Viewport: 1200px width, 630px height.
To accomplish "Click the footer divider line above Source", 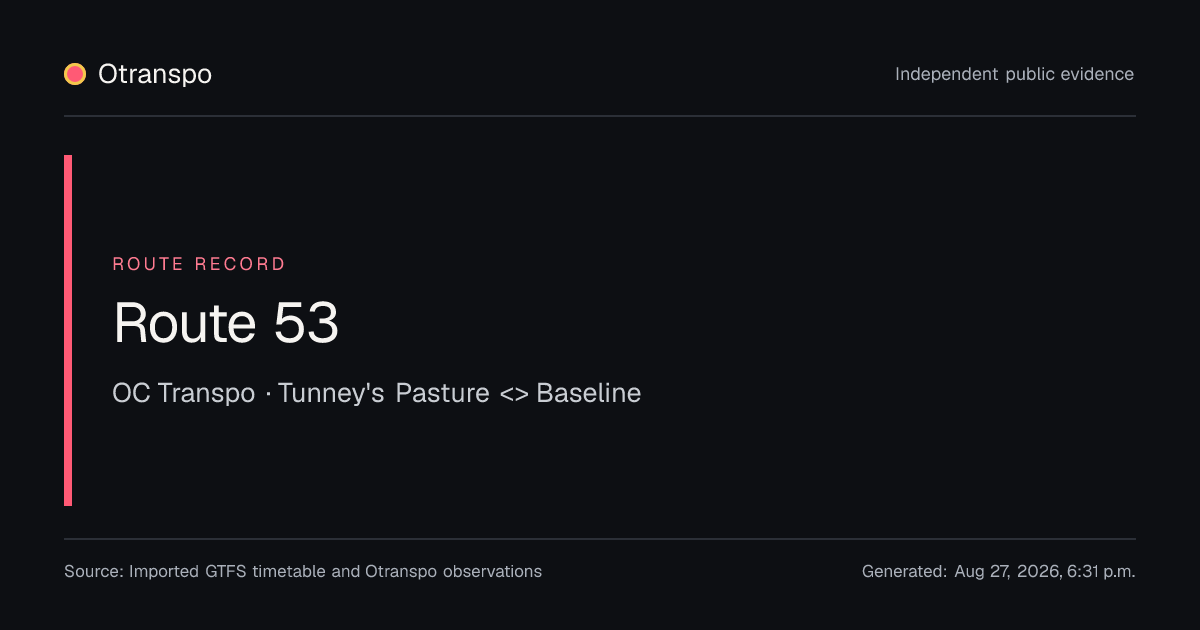I will (600, 539).
